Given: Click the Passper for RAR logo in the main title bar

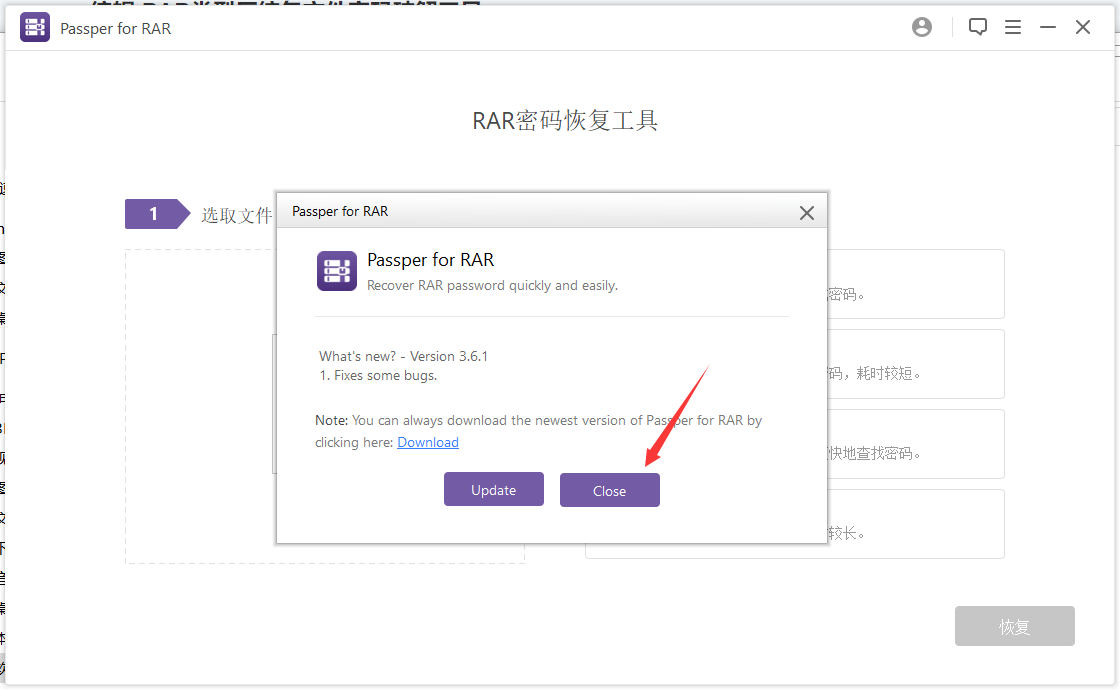Looking at the screenshot, I should (x=35, y=28).
